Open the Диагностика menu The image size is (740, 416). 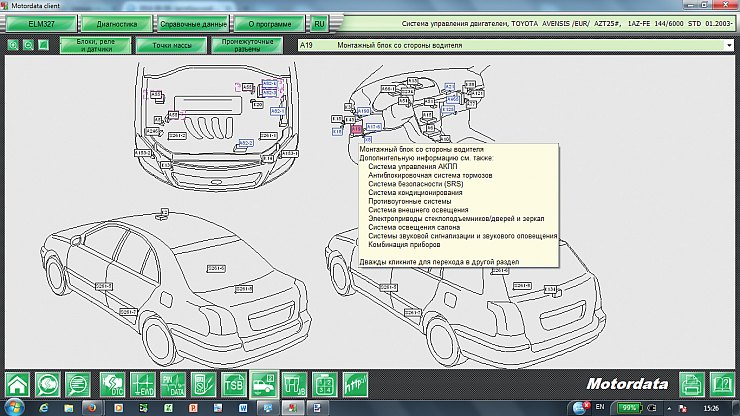(117, 24)
